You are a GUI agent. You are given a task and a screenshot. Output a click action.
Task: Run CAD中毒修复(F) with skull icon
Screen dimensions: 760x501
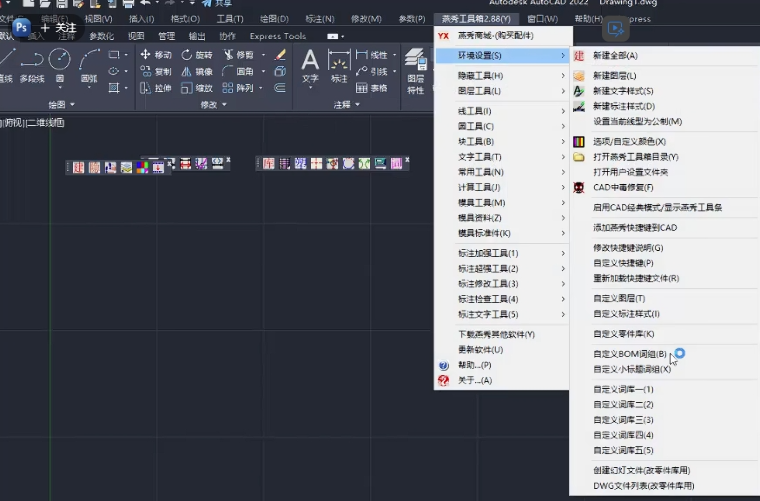coord(622,187)
